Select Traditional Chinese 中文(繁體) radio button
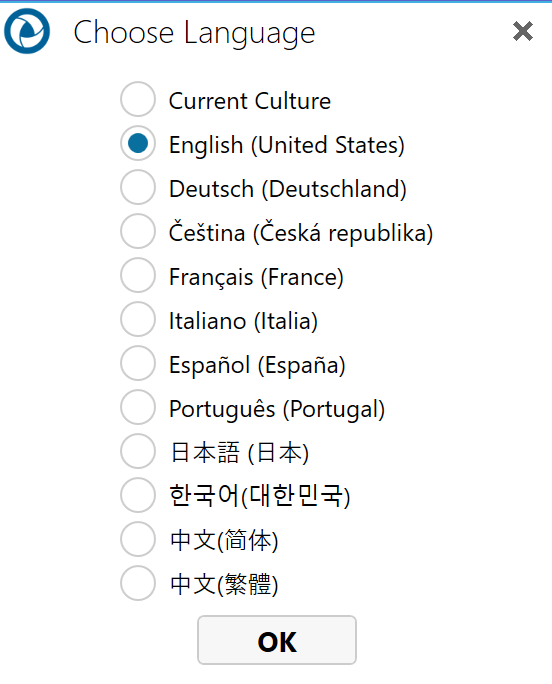 (x=138, y=583)
